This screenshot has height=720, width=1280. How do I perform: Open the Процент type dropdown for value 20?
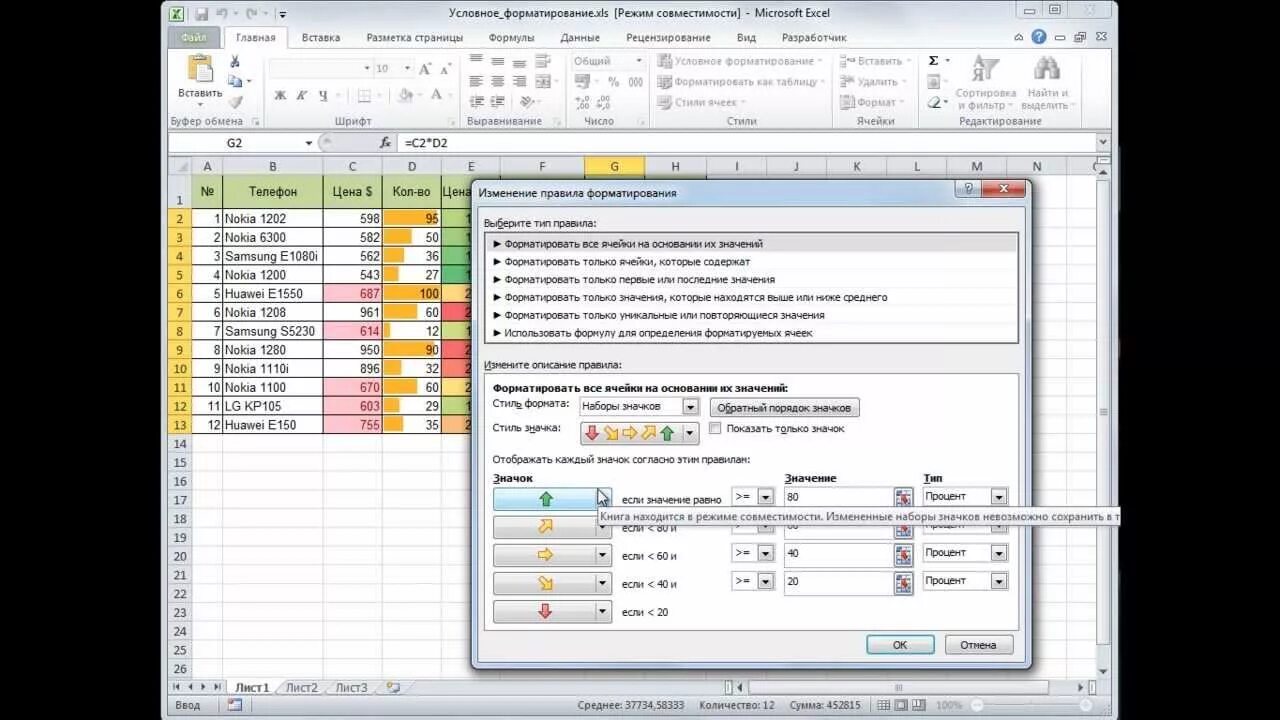click(x=998, y=581)
